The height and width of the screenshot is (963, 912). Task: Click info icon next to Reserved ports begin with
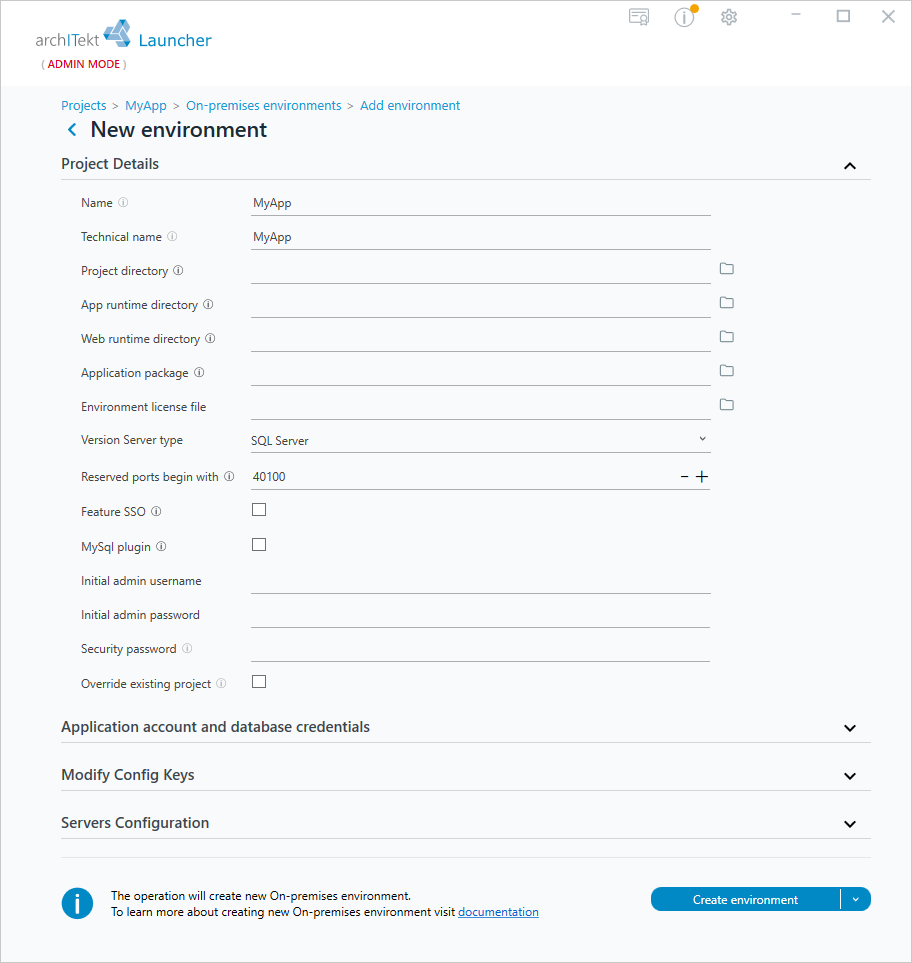tap(229, 477)
